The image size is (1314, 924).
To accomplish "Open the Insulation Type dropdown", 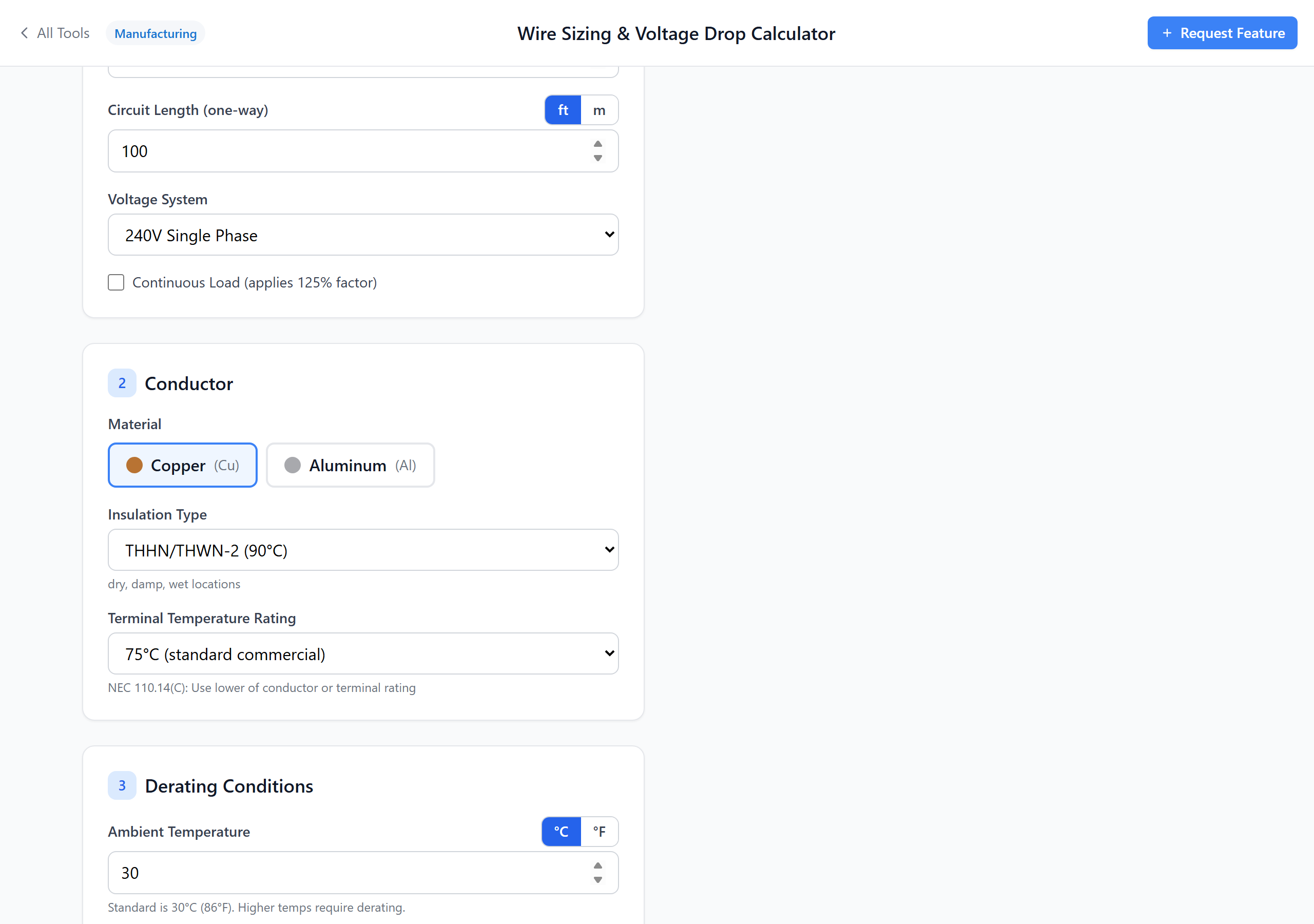I will coord(363,550).
